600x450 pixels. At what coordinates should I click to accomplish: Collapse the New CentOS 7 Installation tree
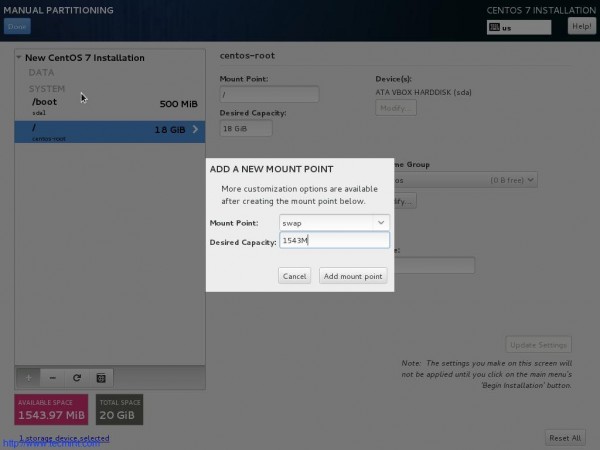pyautogui.click(x=18, y=57)
